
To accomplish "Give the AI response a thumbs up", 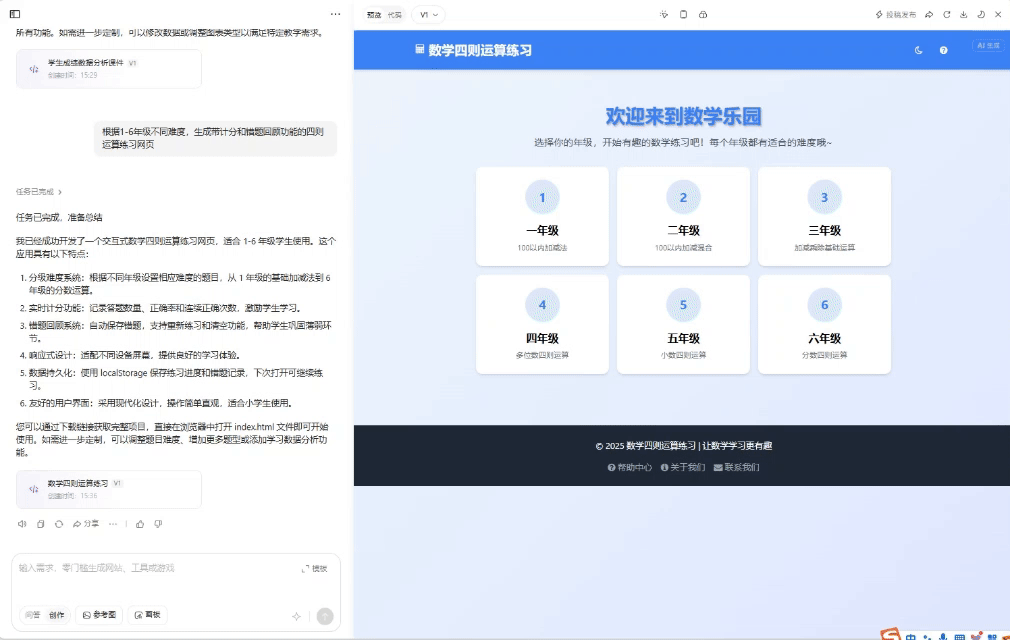I will click(x=140, y=523).
